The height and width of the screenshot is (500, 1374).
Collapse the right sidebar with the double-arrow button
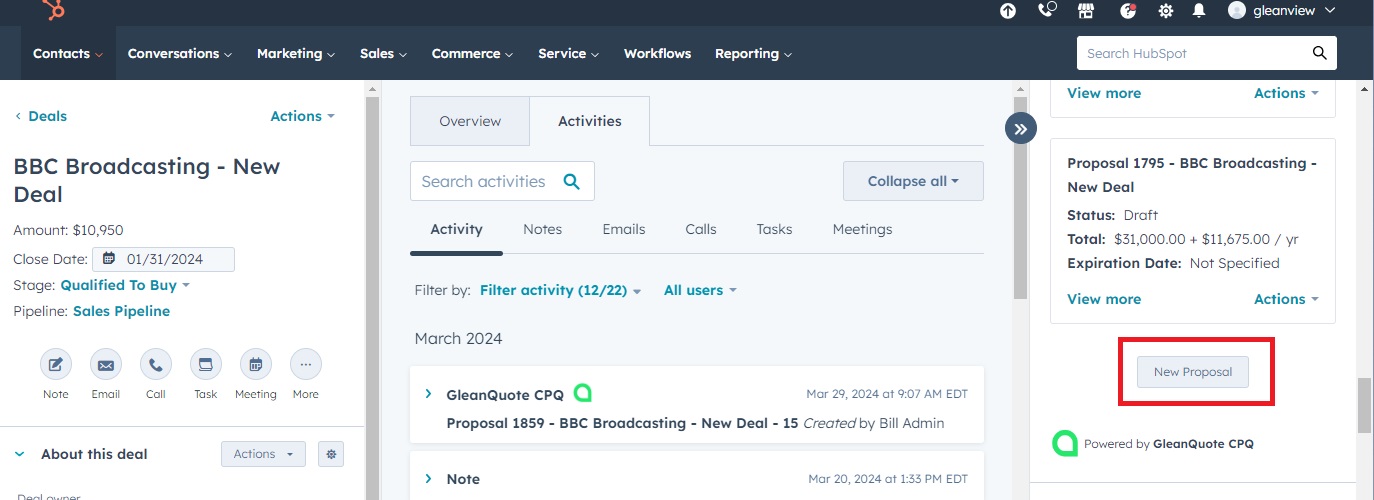(1021, 128)
